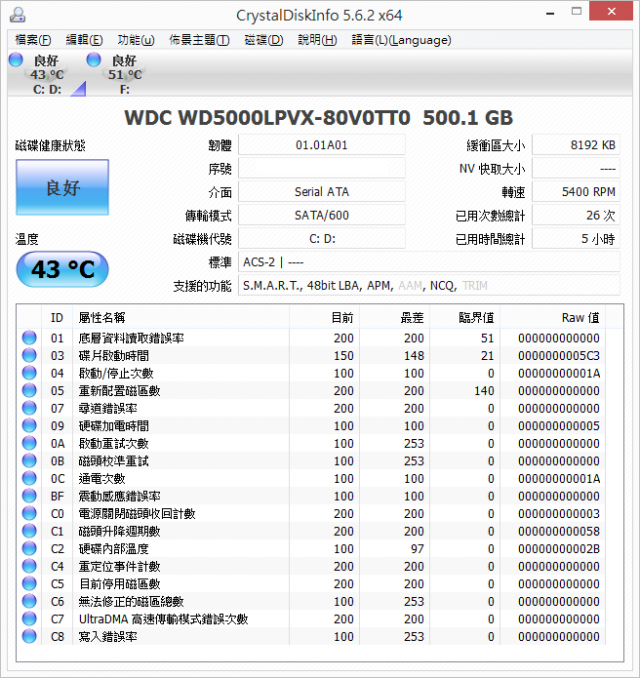
Task: Select the UltraDMA 高速傳輸模式錯誤次數 attribute name
Action: pyautogui.click(x=164, y=619)
